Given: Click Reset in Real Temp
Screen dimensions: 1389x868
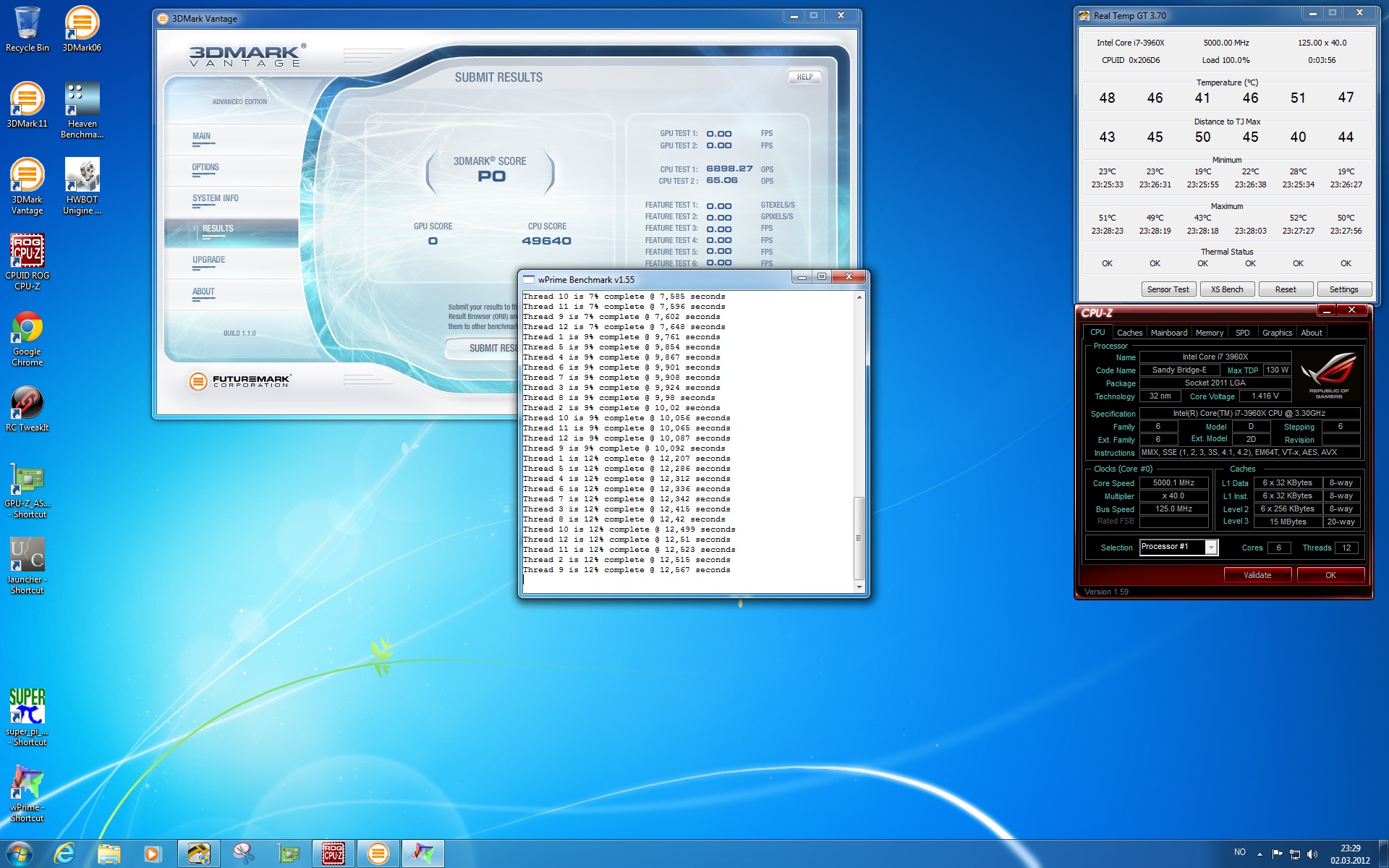Looking at the screenshot, I should 1286,289.
